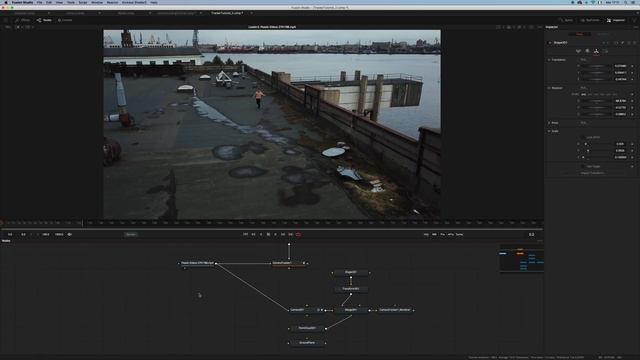Viewport: 640px width, 360px height.
Task: Click the Rotation X slider
Action: click(x=596, y=101)
